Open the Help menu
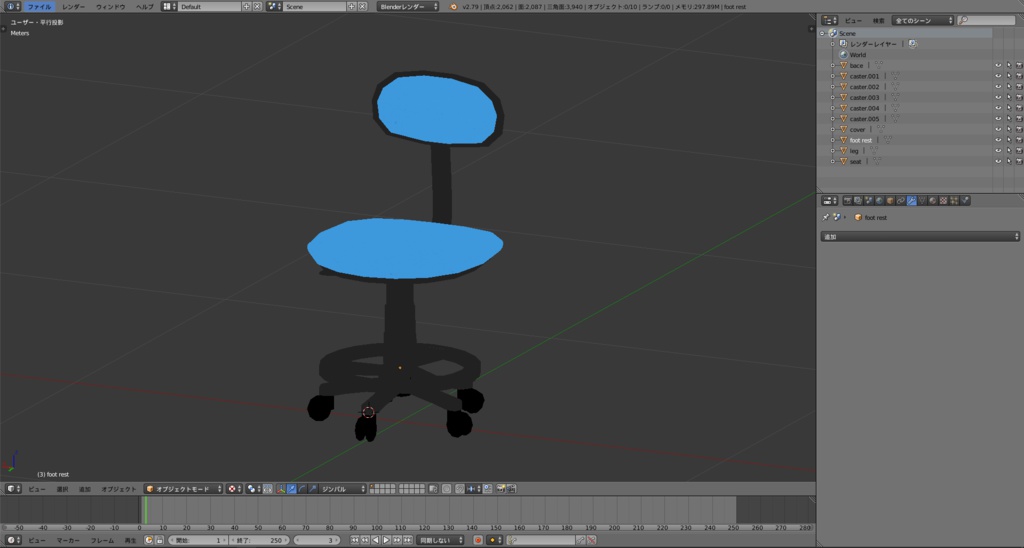Viewport: 1024px width, 548px height. (144, 7)
